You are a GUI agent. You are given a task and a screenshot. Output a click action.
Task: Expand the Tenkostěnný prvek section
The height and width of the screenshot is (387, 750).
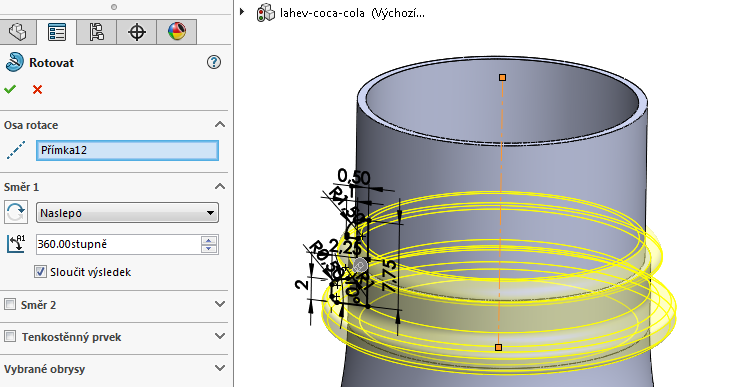220,336
